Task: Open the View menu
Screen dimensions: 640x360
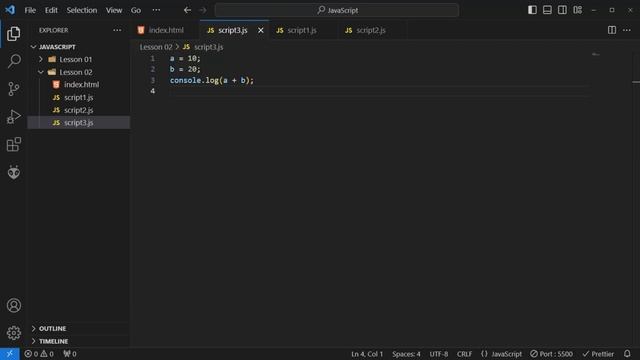Action: (x=114, y=10)
